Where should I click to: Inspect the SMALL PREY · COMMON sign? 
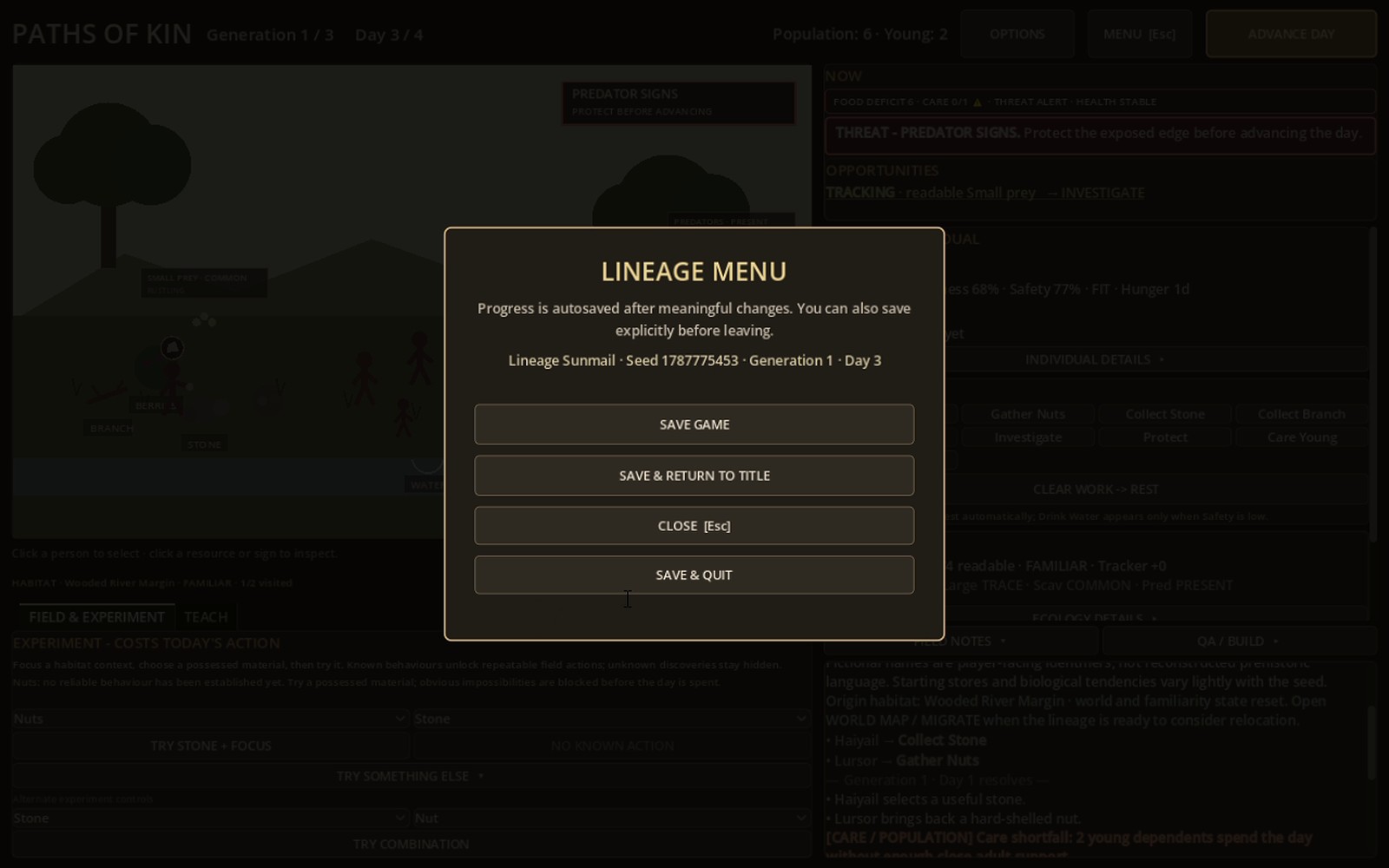[204, 283]
